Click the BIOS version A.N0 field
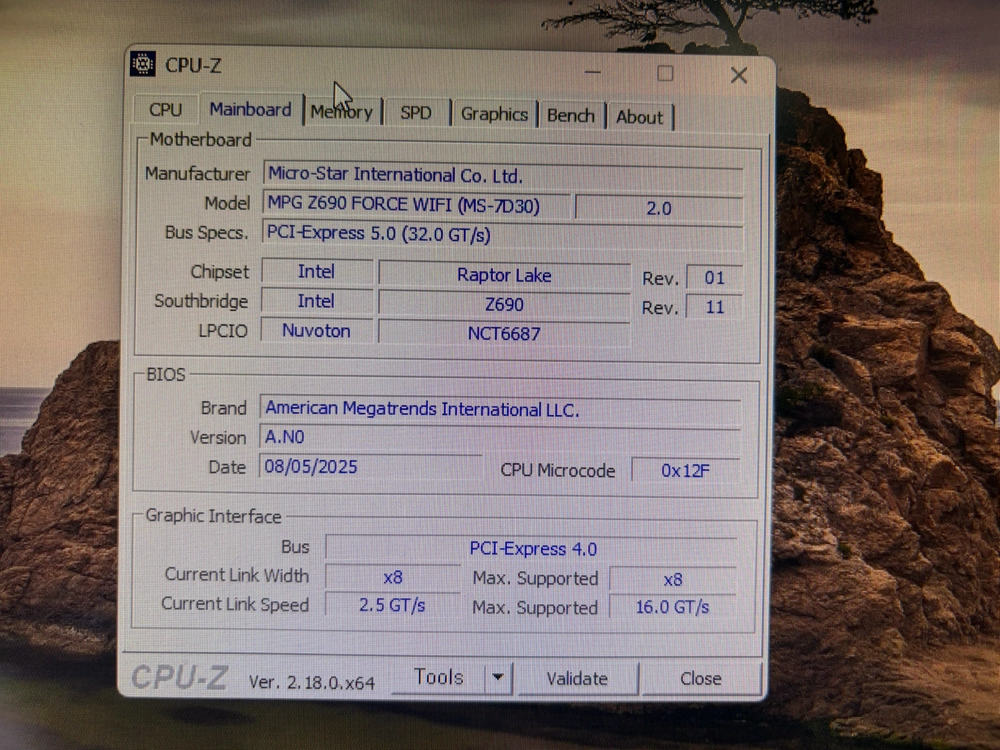Image resolution: width=1000 pixels, height=750 pixels. (500, 438)
